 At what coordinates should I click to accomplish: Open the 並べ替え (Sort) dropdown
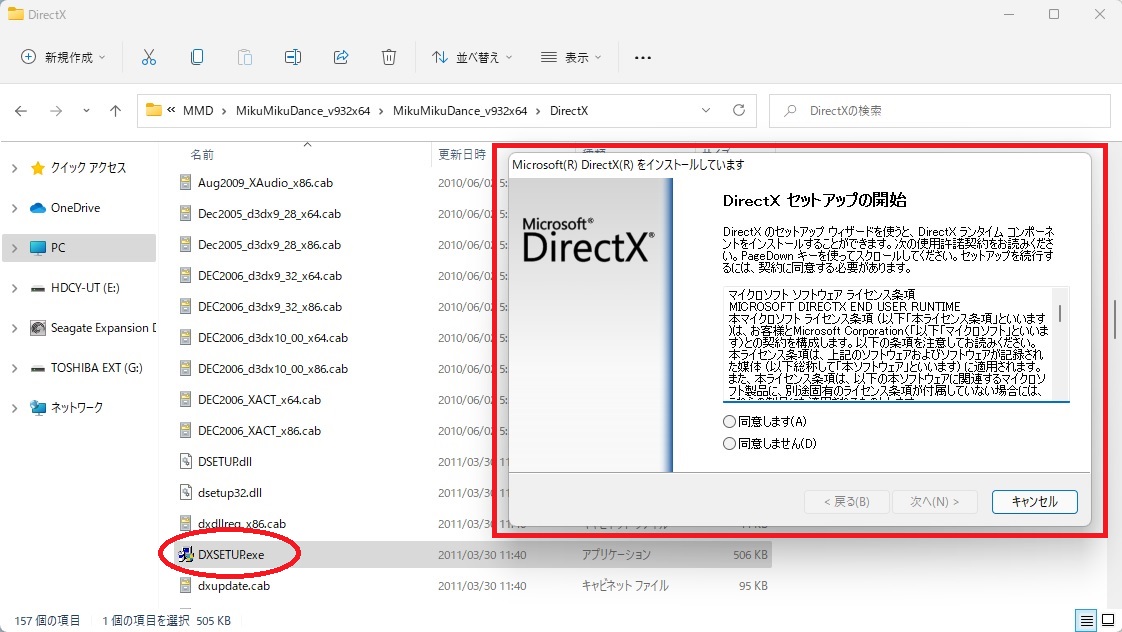pos(472,57)
